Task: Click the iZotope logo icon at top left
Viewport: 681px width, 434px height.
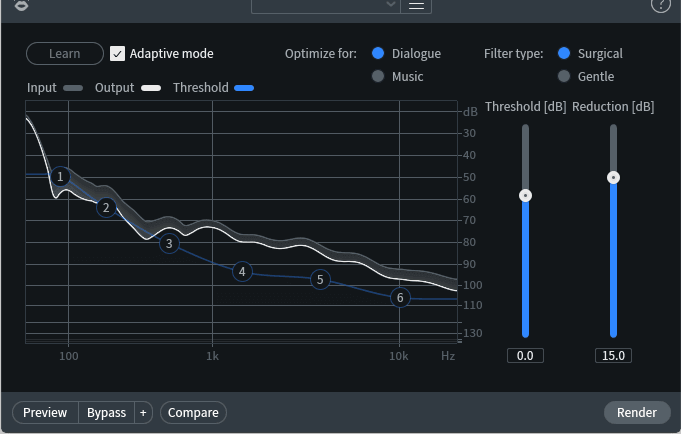Action: 21,5
